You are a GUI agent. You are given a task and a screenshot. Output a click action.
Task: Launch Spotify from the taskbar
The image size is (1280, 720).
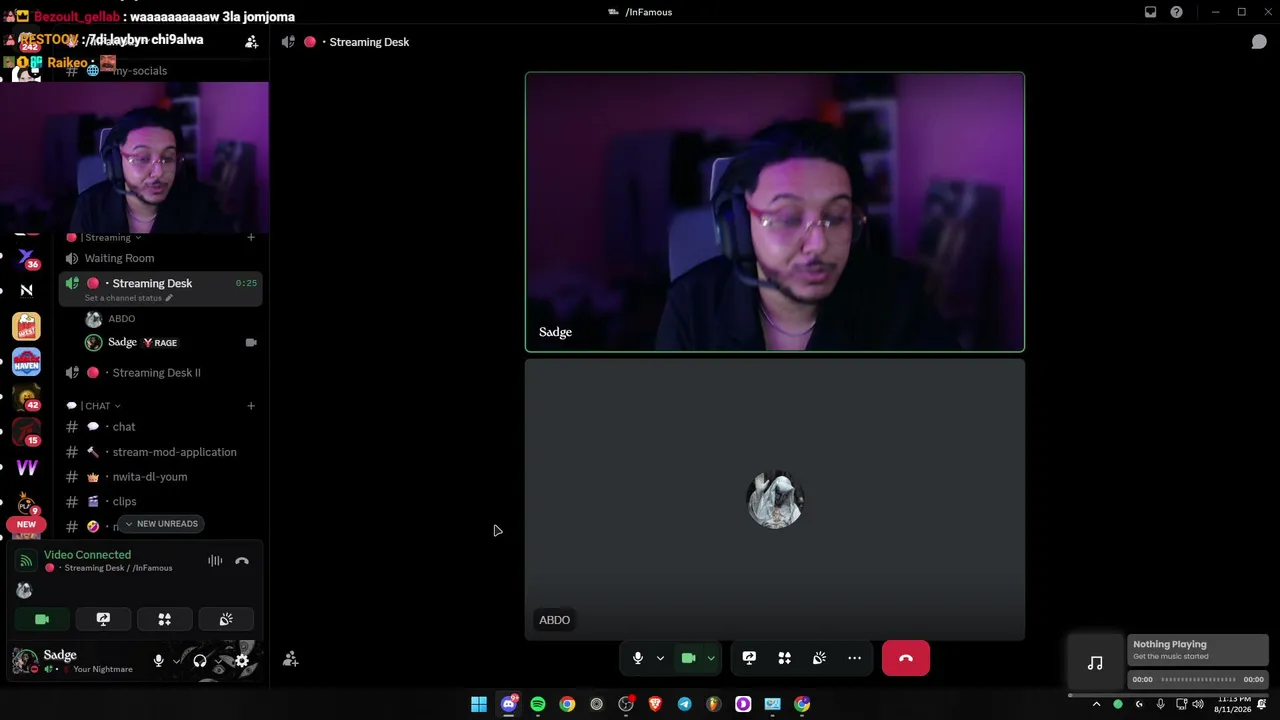538,704
